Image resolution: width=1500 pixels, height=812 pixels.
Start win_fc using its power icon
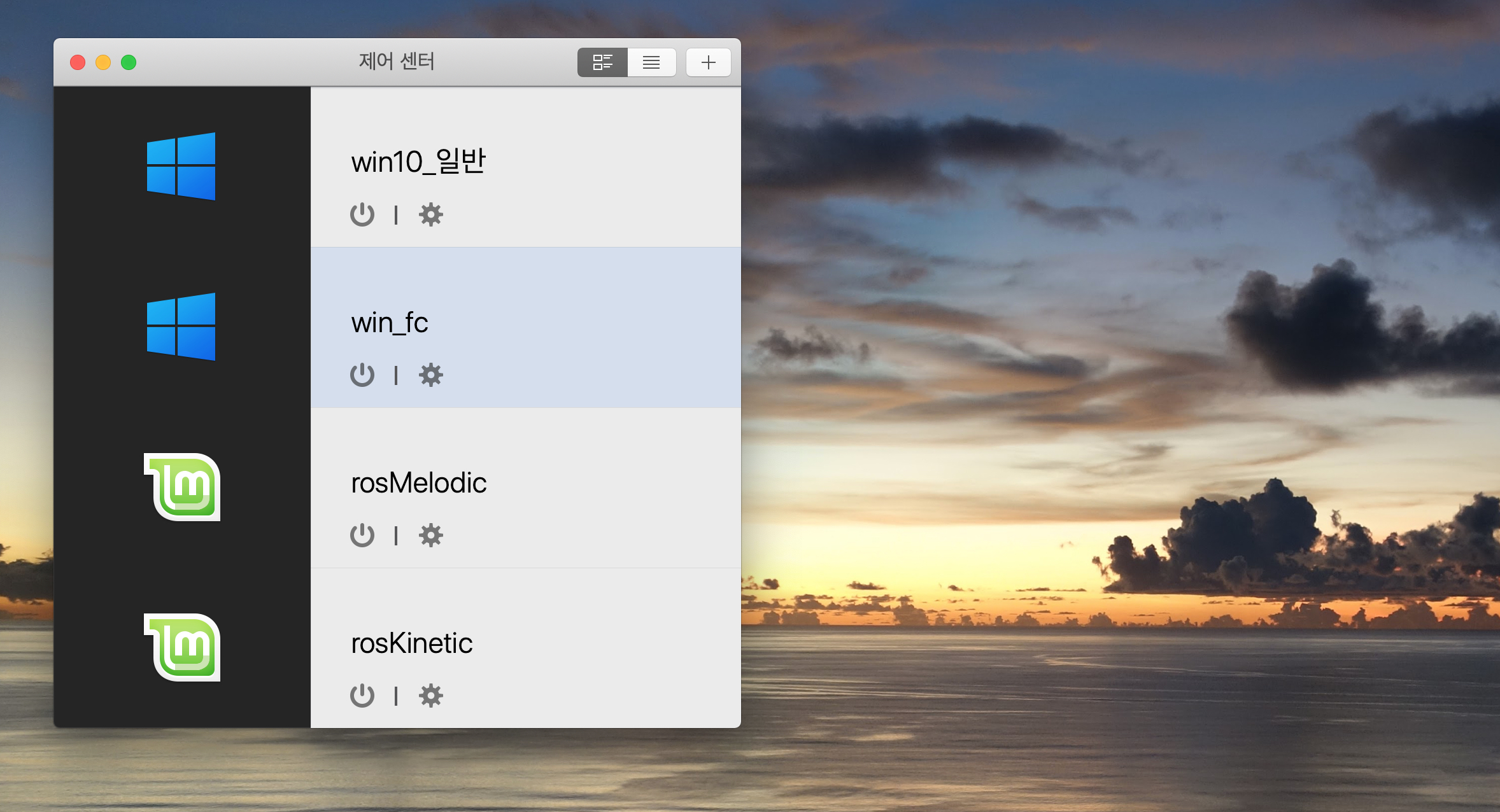pyautogui.click(x=362, y=375)
